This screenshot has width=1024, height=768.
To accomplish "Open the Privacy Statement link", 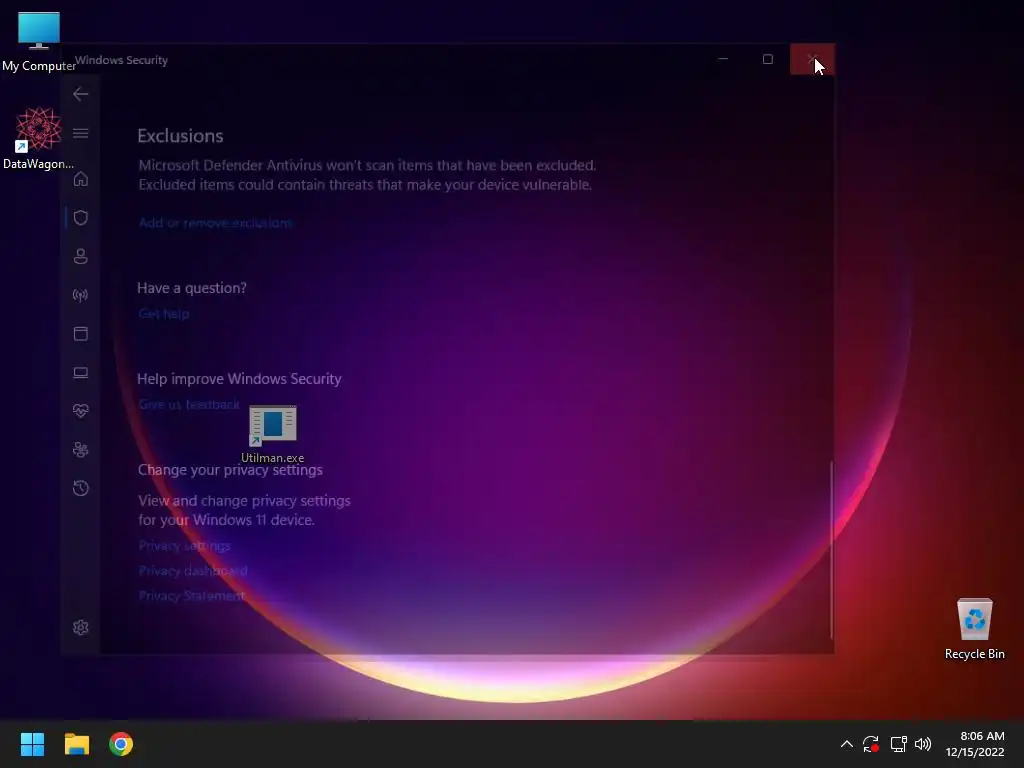I will tap(192, 596).
